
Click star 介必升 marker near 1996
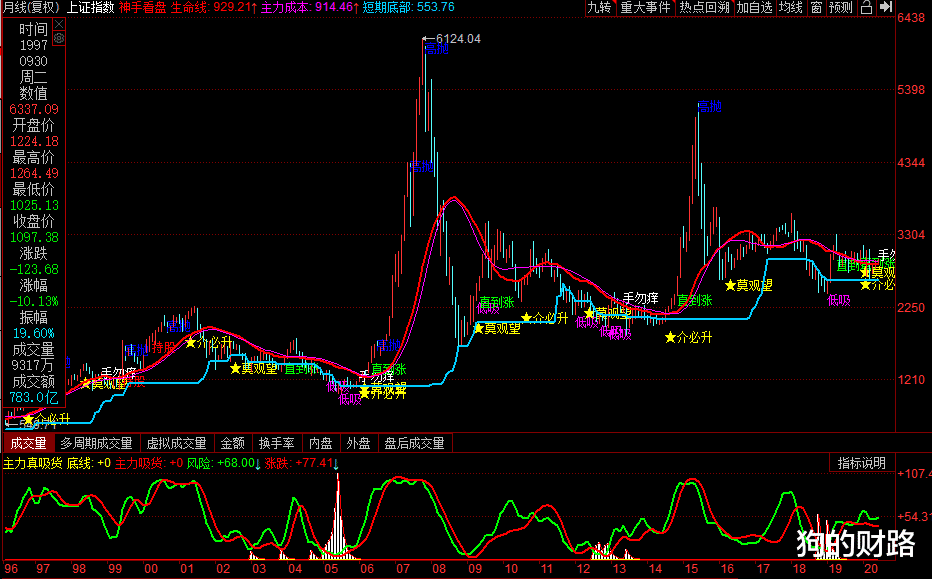click(x=46, y=420)
